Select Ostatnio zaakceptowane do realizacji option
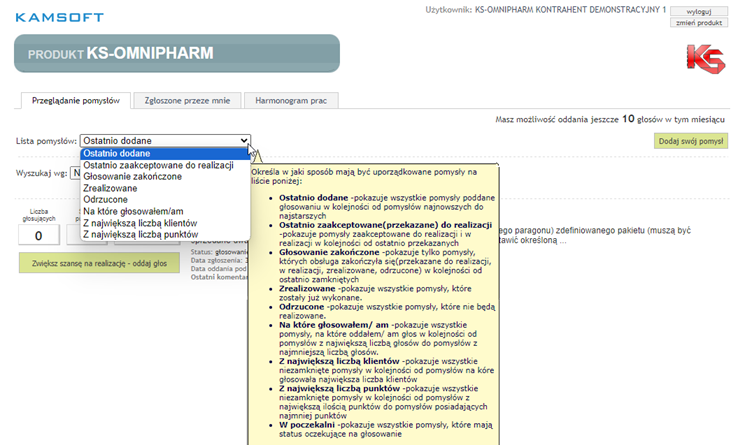The image size is (731, 445). (x=165, y=165)
